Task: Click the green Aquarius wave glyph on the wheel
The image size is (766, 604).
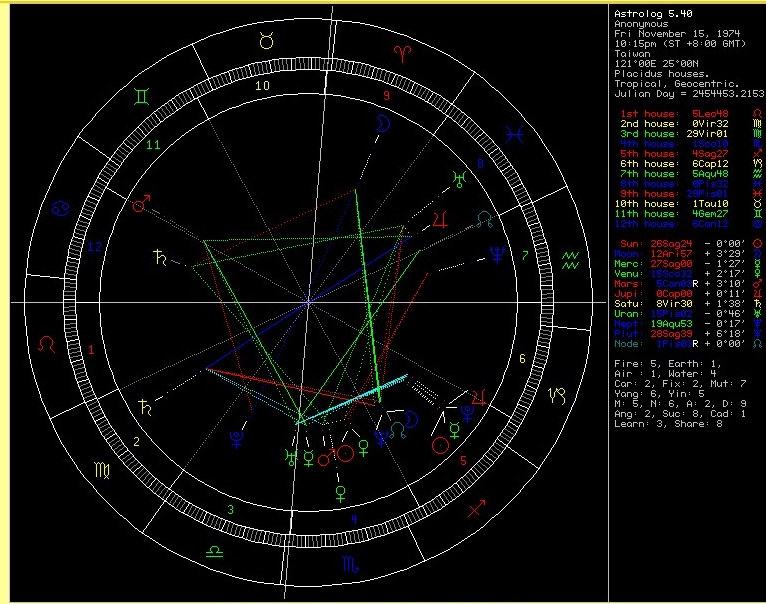Action: (x=571, y=262)
